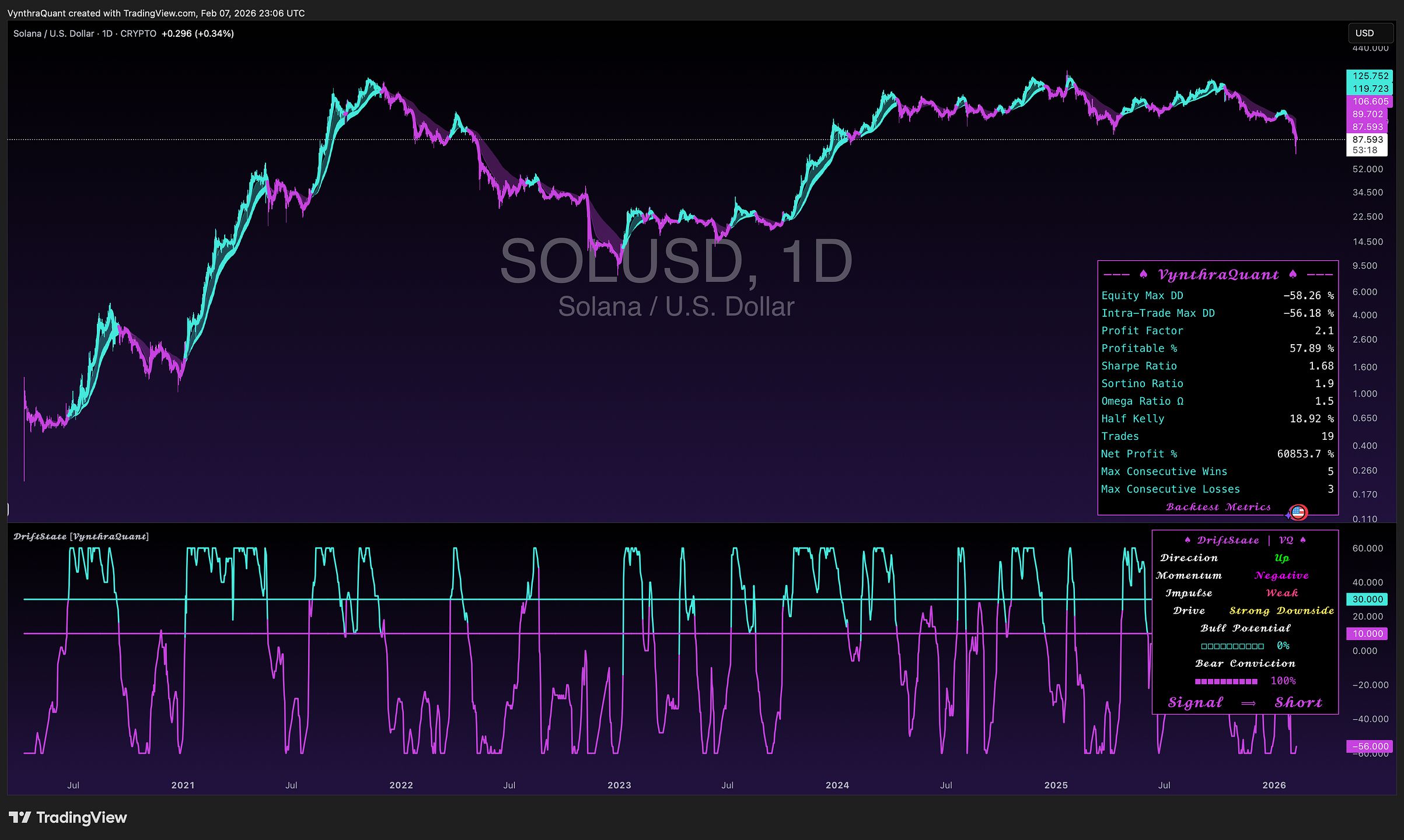Click the Sharpe Ratio row
The height and width of the screenshot is (840, 1404).
coord(1218,366)
